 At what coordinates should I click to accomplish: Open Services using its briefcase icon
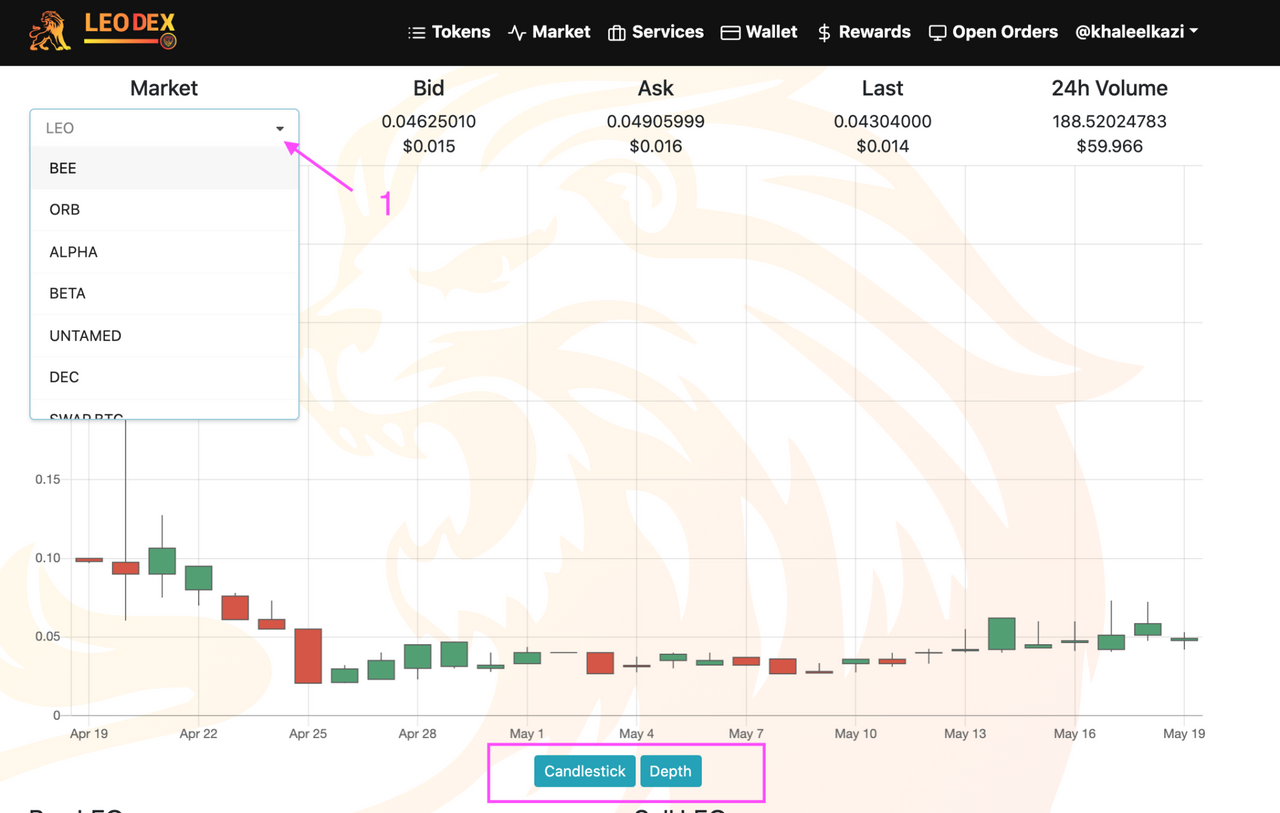click(x=617, y=31)
